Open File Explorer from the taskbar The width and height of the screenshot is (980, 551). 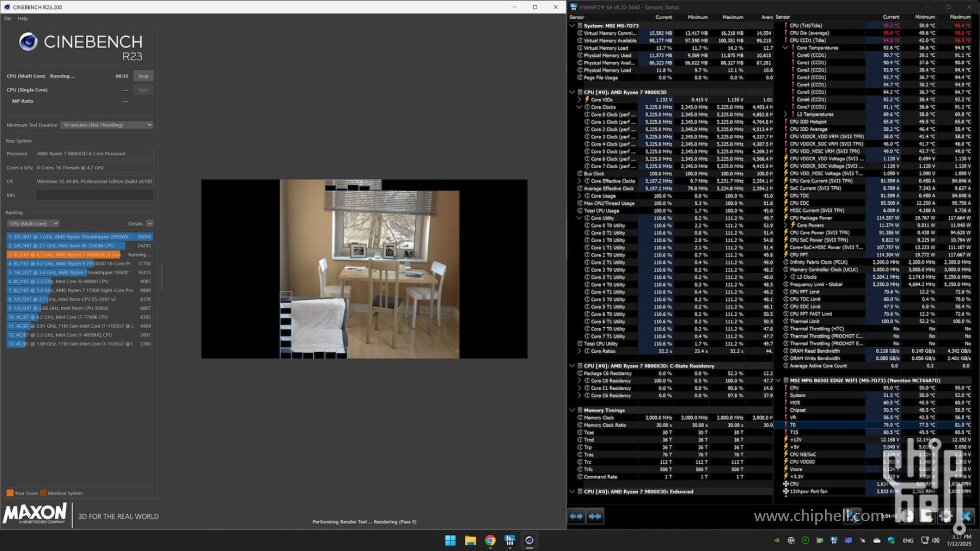[470, 540]
